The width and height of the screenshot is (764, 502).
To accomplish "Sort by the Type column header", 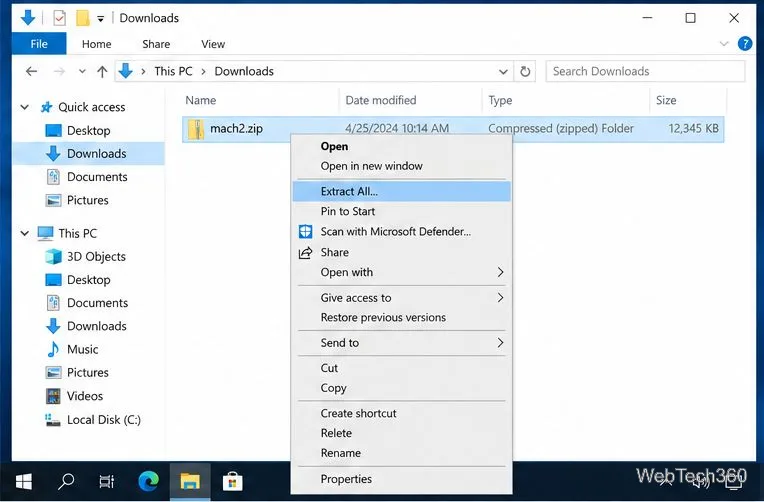I will tap(500, 100).
